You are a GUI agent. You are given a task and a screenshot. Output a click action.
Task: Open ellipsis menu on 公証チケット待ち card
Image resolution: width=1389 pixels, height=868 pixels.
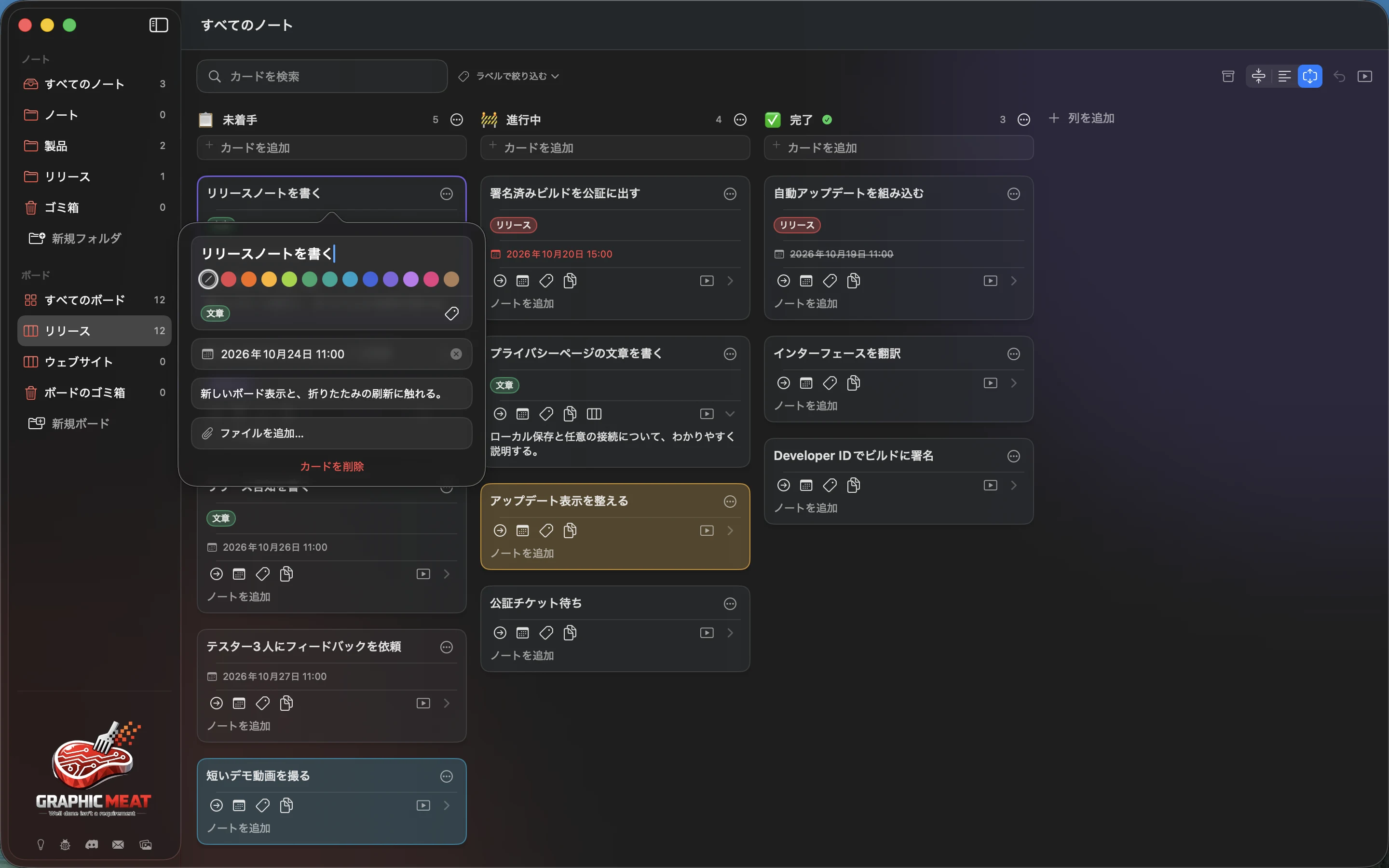click(730, 603)
